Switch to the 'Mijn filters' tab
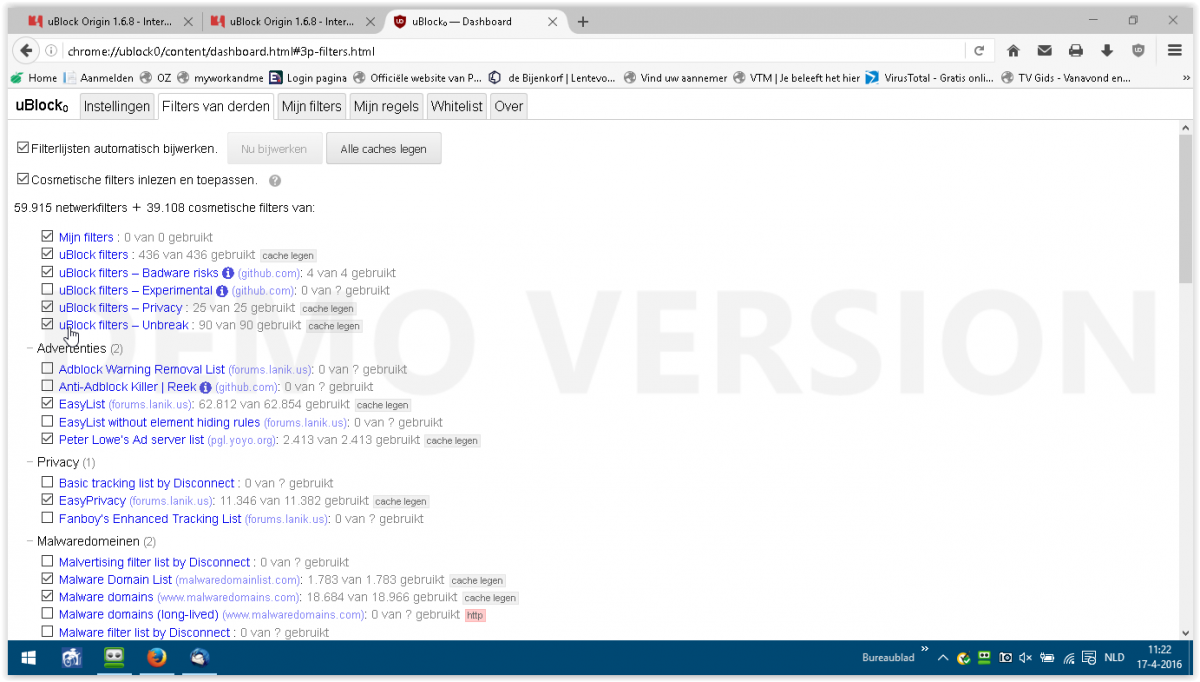The image size is (1200, 682). (x=312, y=106)
